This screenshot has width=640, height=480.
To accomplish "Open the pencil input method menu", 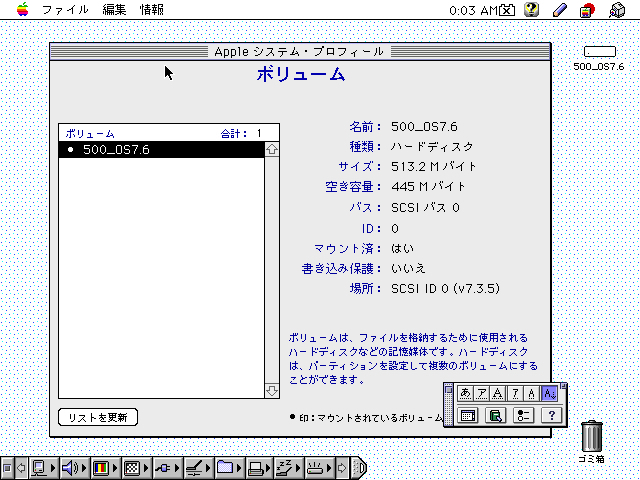I will pyautogui.click(x=560, y=10).
